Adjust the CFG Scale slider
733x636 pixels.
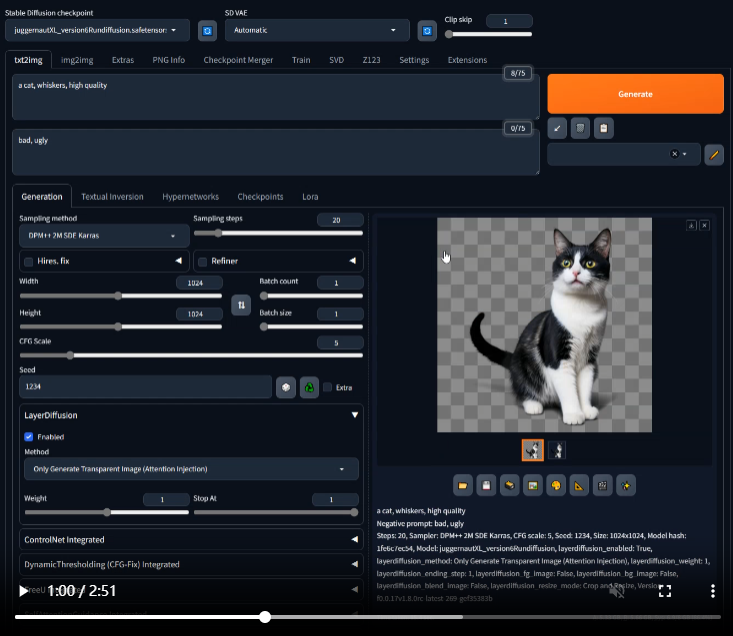[191, 356]
